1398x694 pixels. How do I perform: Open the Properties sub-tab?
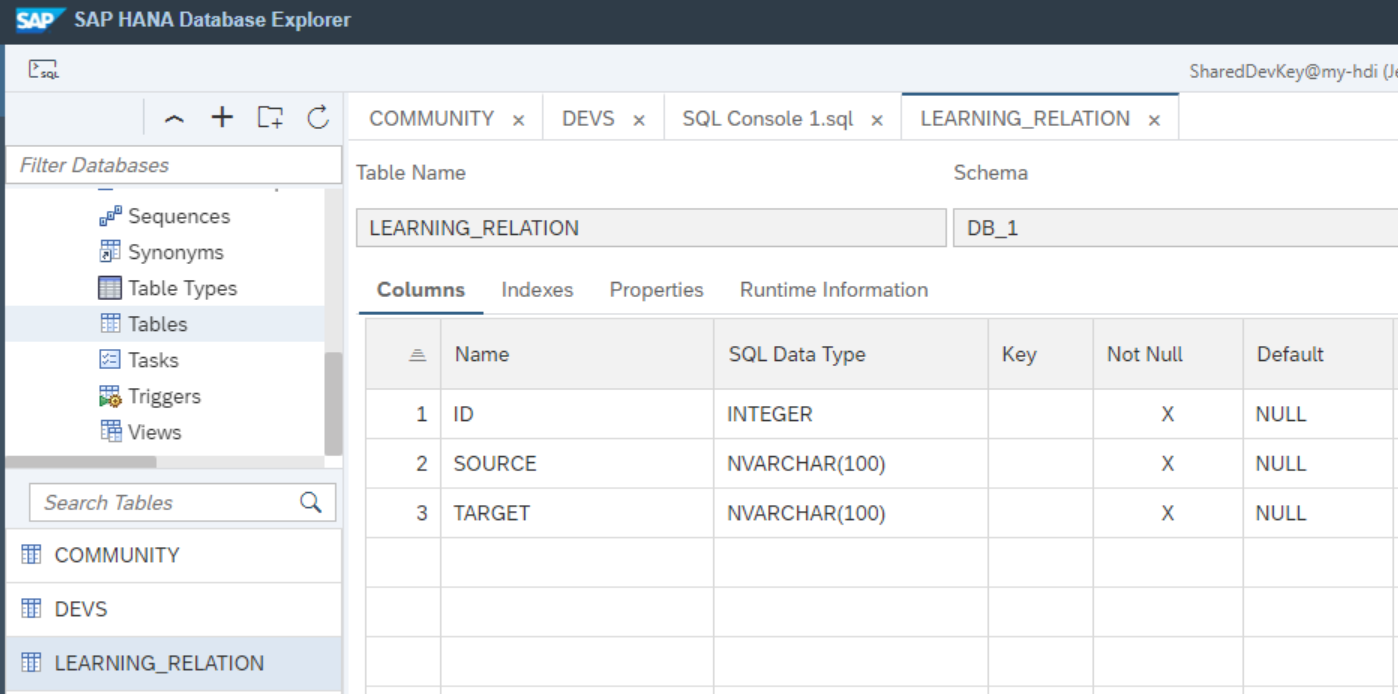click(657, 290)
